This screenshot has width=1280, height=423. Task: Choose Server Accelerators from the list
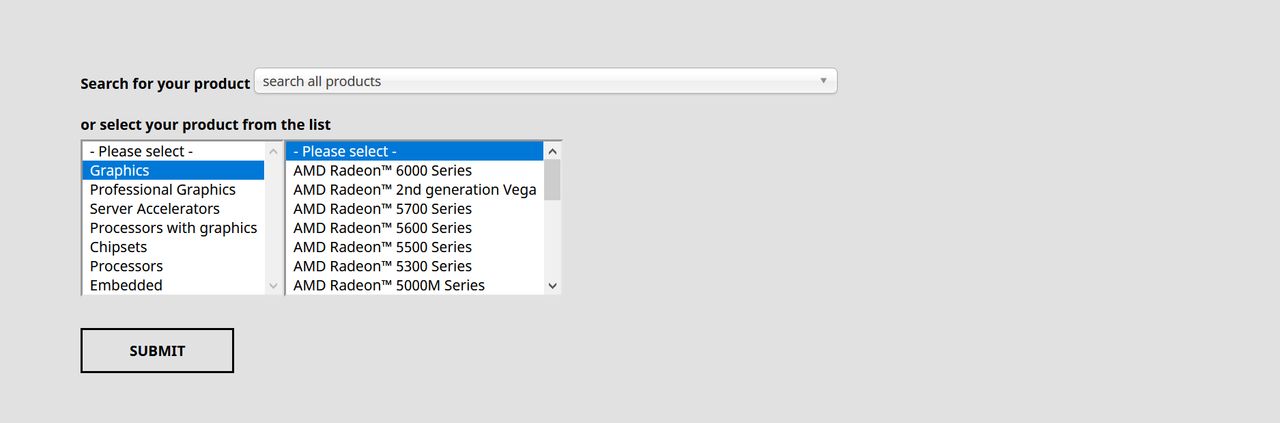pyautogui.click(x=173, y=209)
